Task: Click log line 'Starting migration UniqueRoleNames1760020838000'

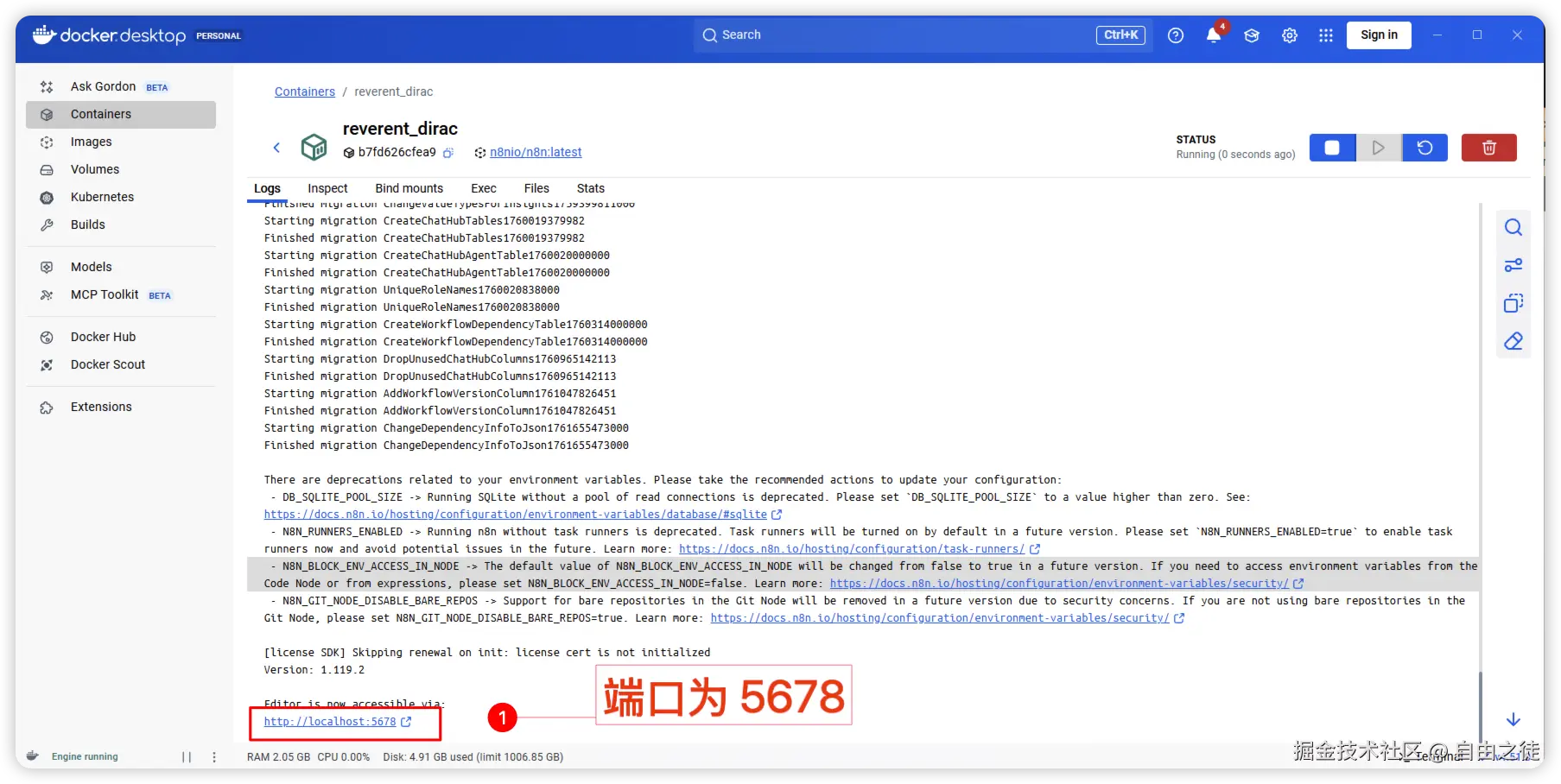Action: (x=412, y=290)
